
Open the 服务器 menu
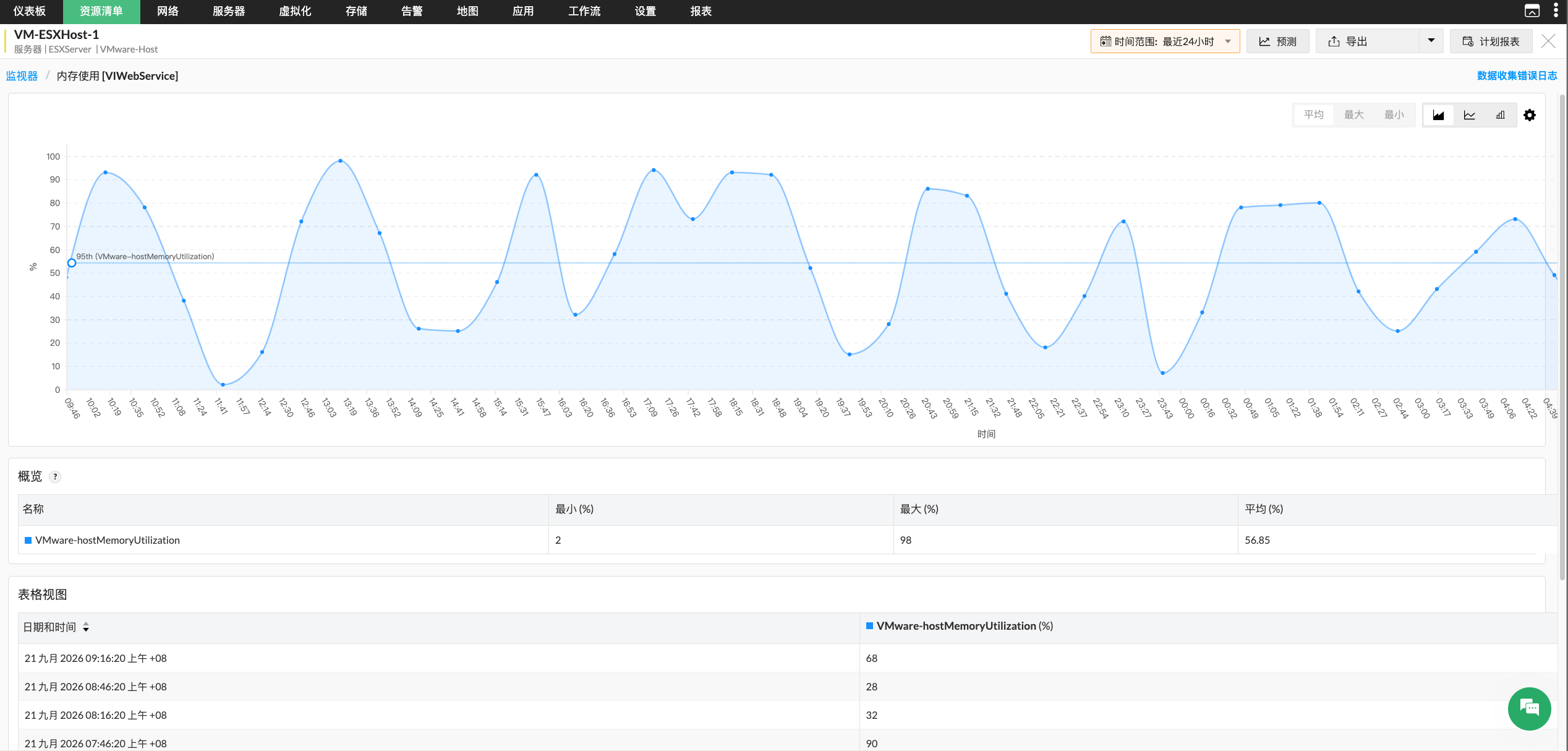(229, 11)
